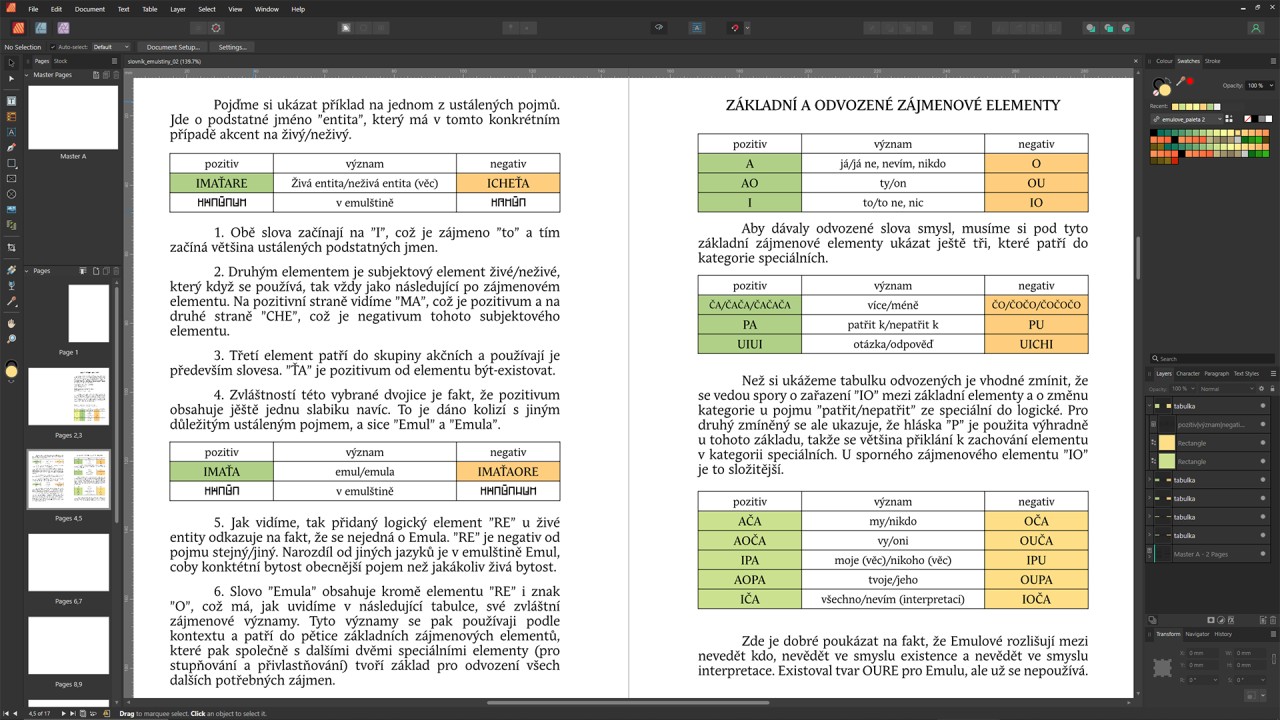Select the Pages 6,7 thumbnail
The height and width of the screenshot is (720, 1280).
tap(69, 562)
